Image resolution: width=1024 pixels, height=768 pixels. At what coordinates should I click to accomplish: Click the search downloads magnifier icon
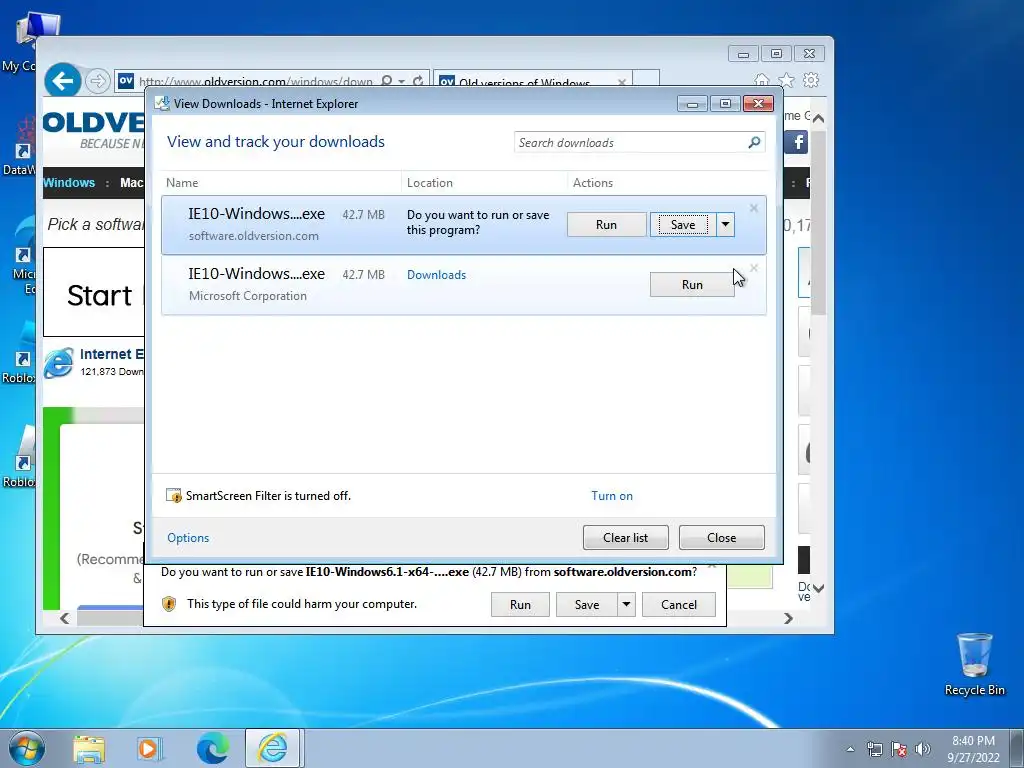click(x=754, y=142)
